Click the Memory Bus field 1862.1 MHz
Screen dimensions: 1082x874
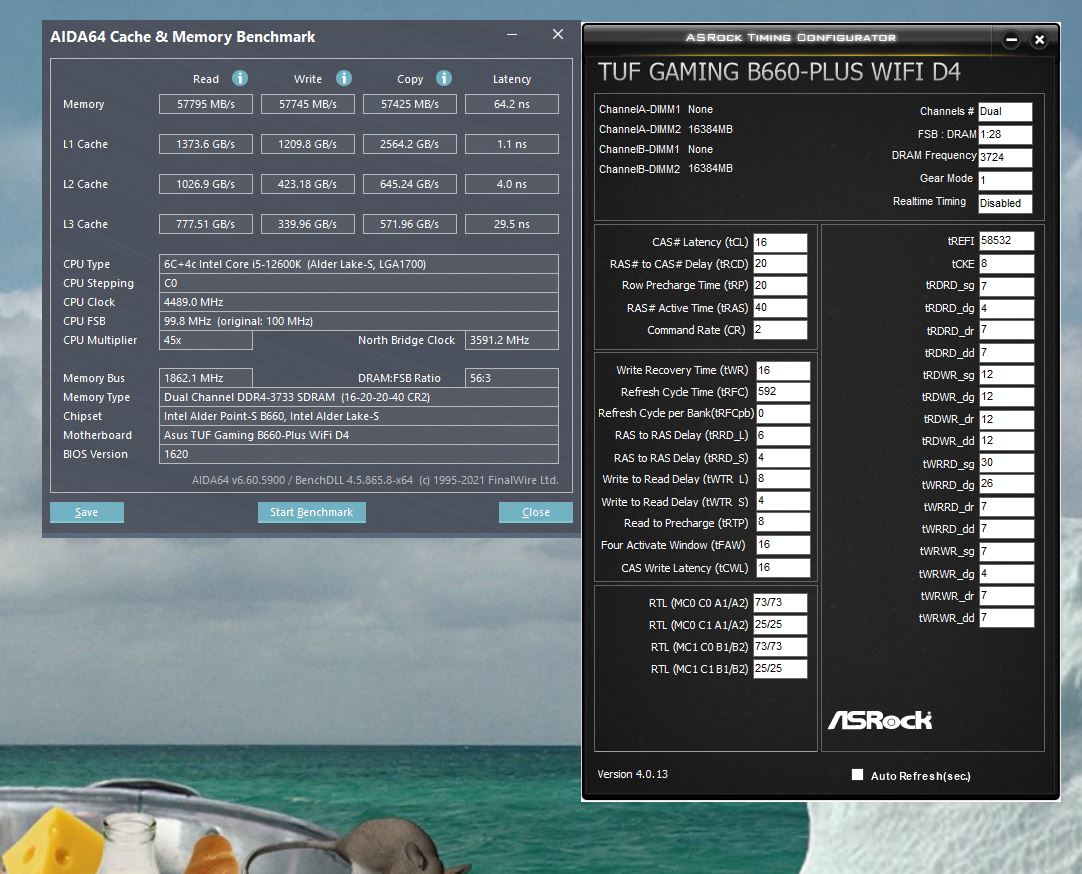(x=206, y=378)
